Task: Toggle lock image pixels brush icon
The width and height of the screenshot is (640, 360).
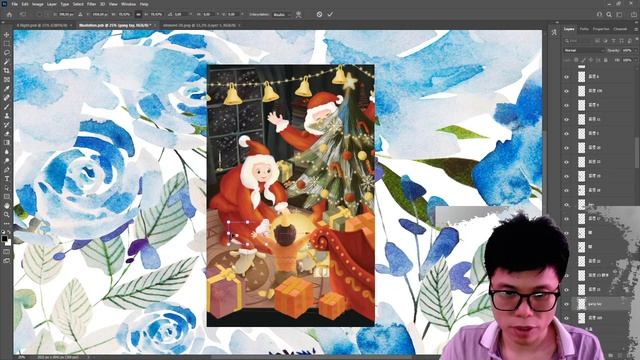Action: (583, 60)
